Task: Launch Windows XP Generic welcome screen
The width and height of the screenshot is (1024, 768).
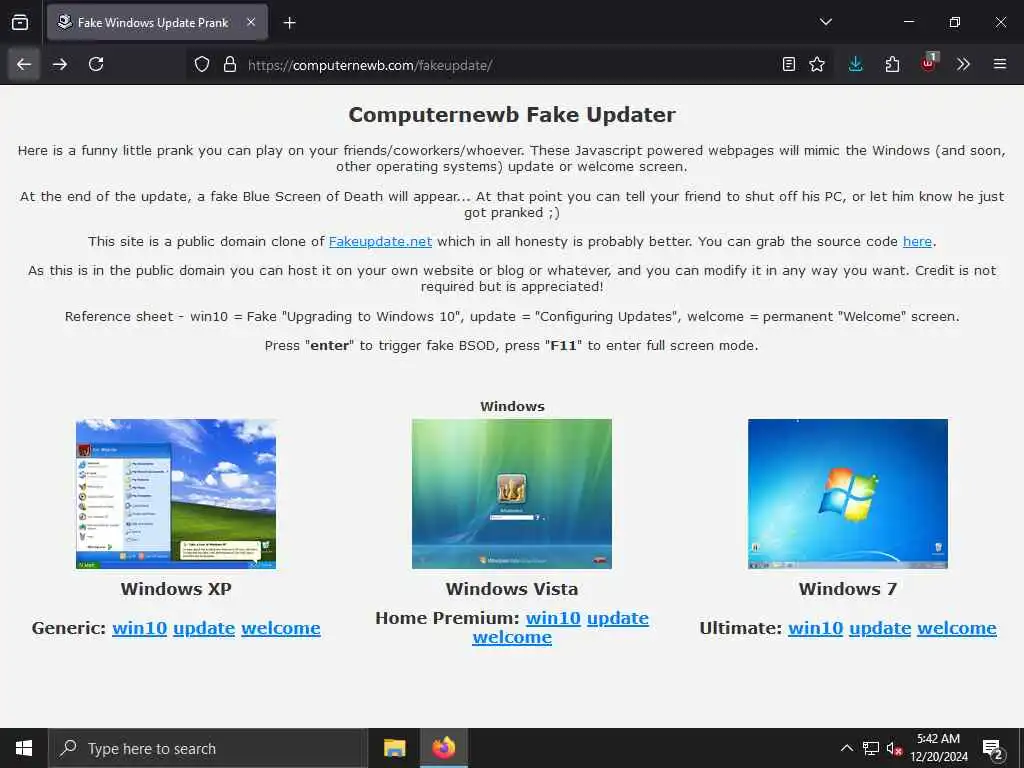Action: coord(281,628)
